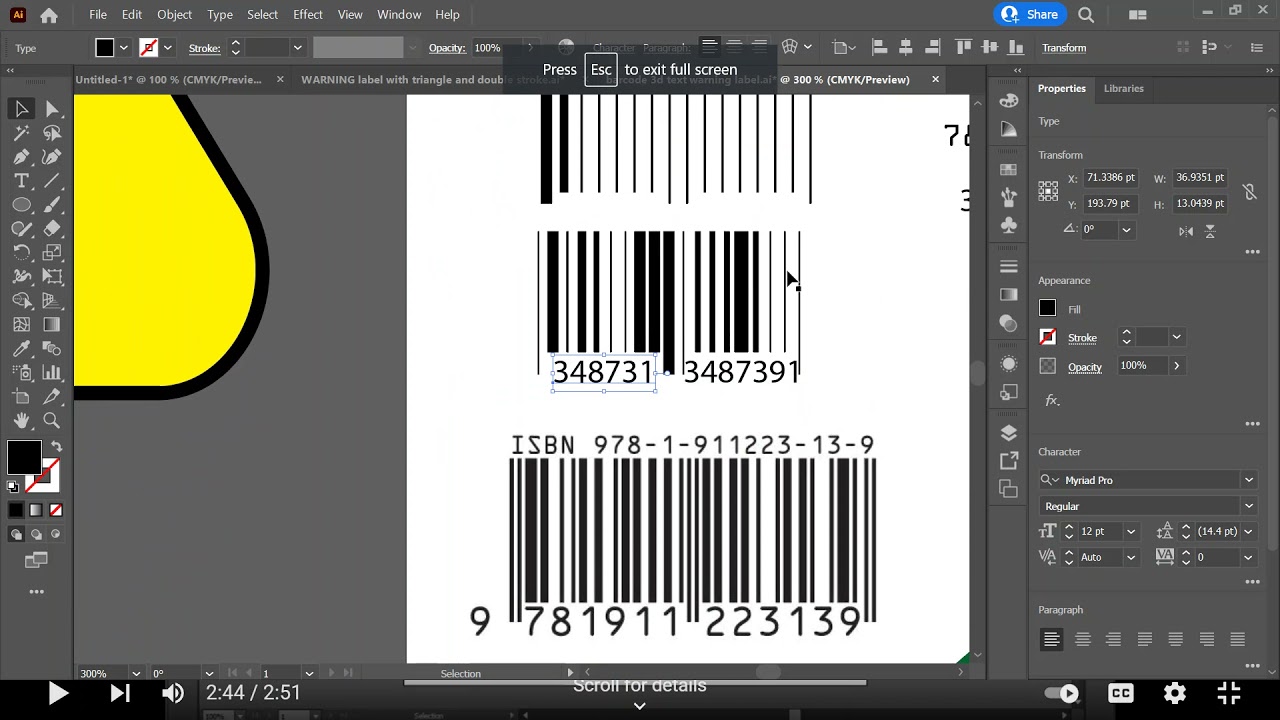Switch to Untitled-1 document tab
Viewport: 1280px width, 720px height.
[x=168, y=79]
